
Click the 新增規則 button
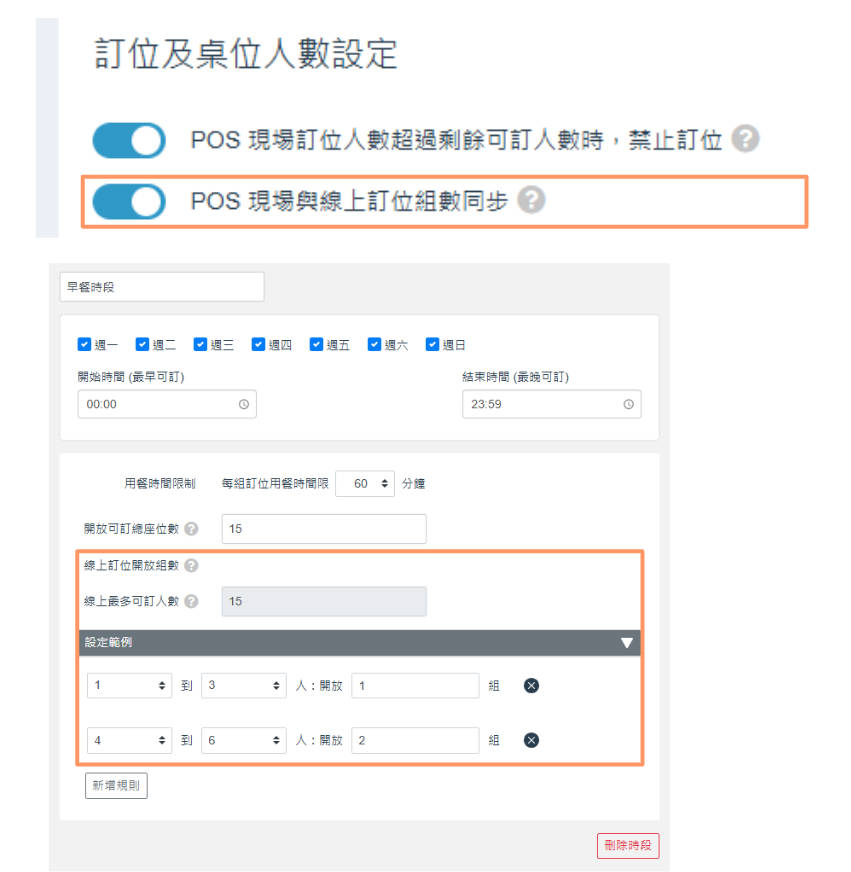117,785
